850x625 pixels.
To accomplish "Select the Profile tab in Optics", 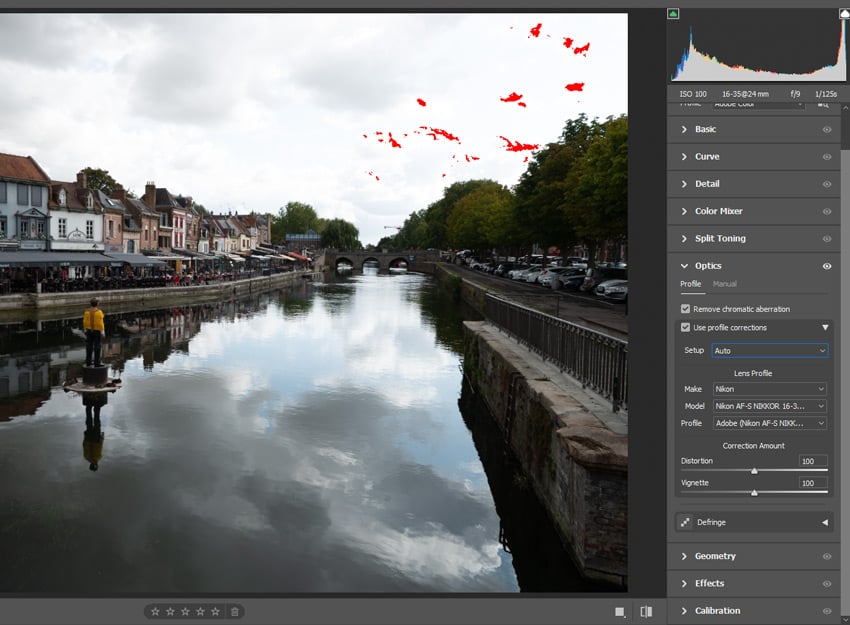I will click(690, 284).
